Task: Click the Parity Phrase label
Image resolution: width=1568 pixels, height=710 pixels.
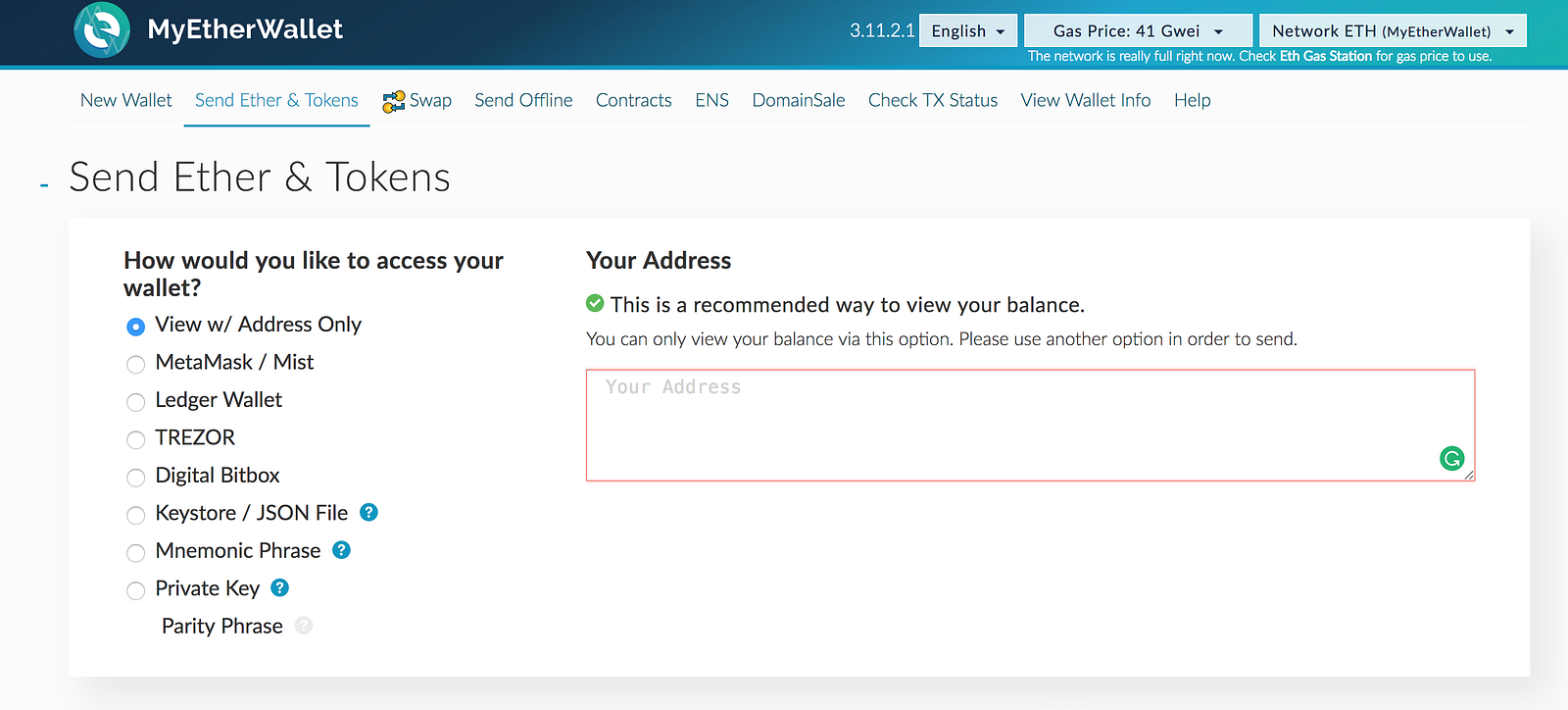Action: pos(222,626)
